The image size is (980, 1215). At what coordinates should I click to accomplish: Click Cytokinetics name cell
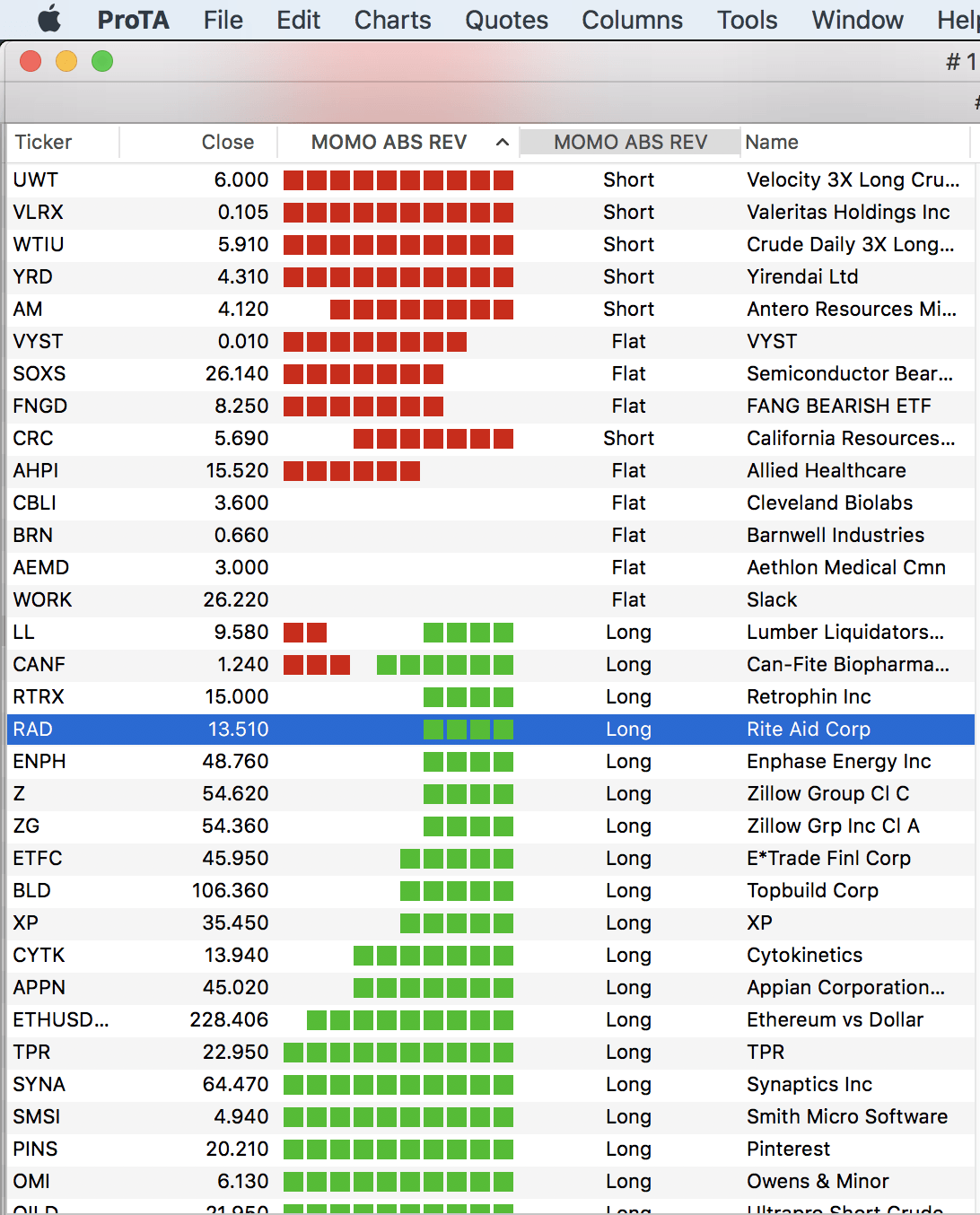point(804,955)
